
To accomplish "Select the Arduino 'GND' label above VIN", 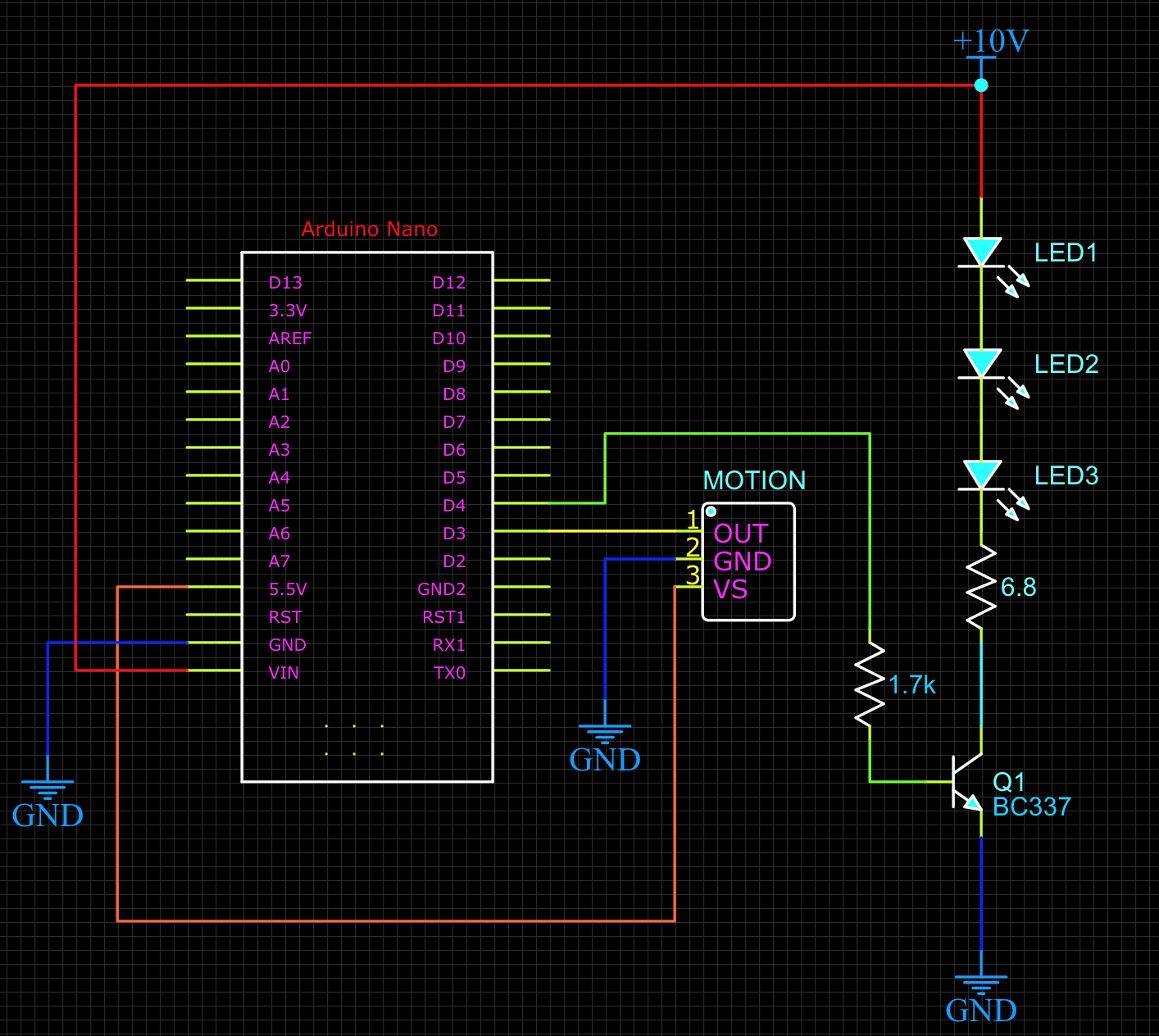I will [287, 645].
